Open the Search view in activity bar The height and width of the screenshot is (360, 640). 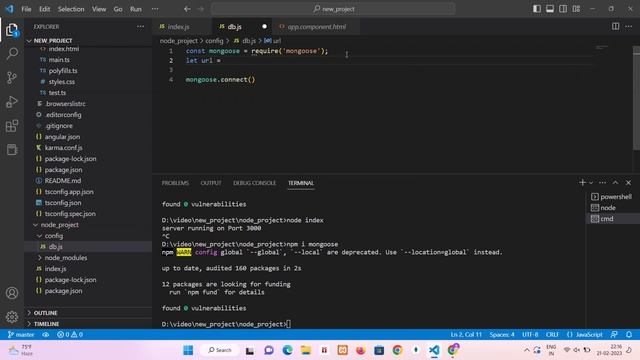tap(12, 53)
